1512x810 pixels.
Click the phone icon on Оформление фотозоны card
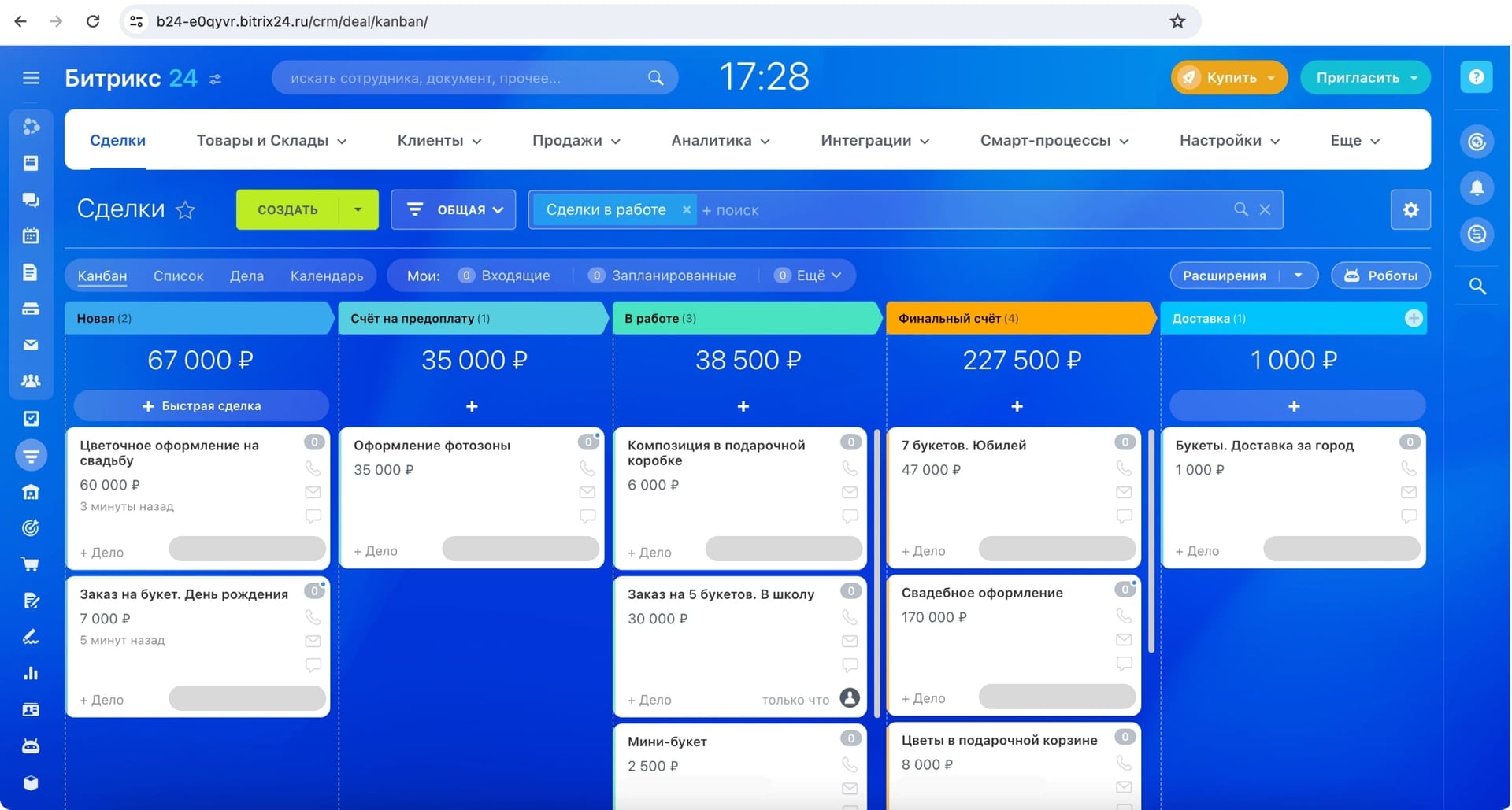click(x=587, y=468)
